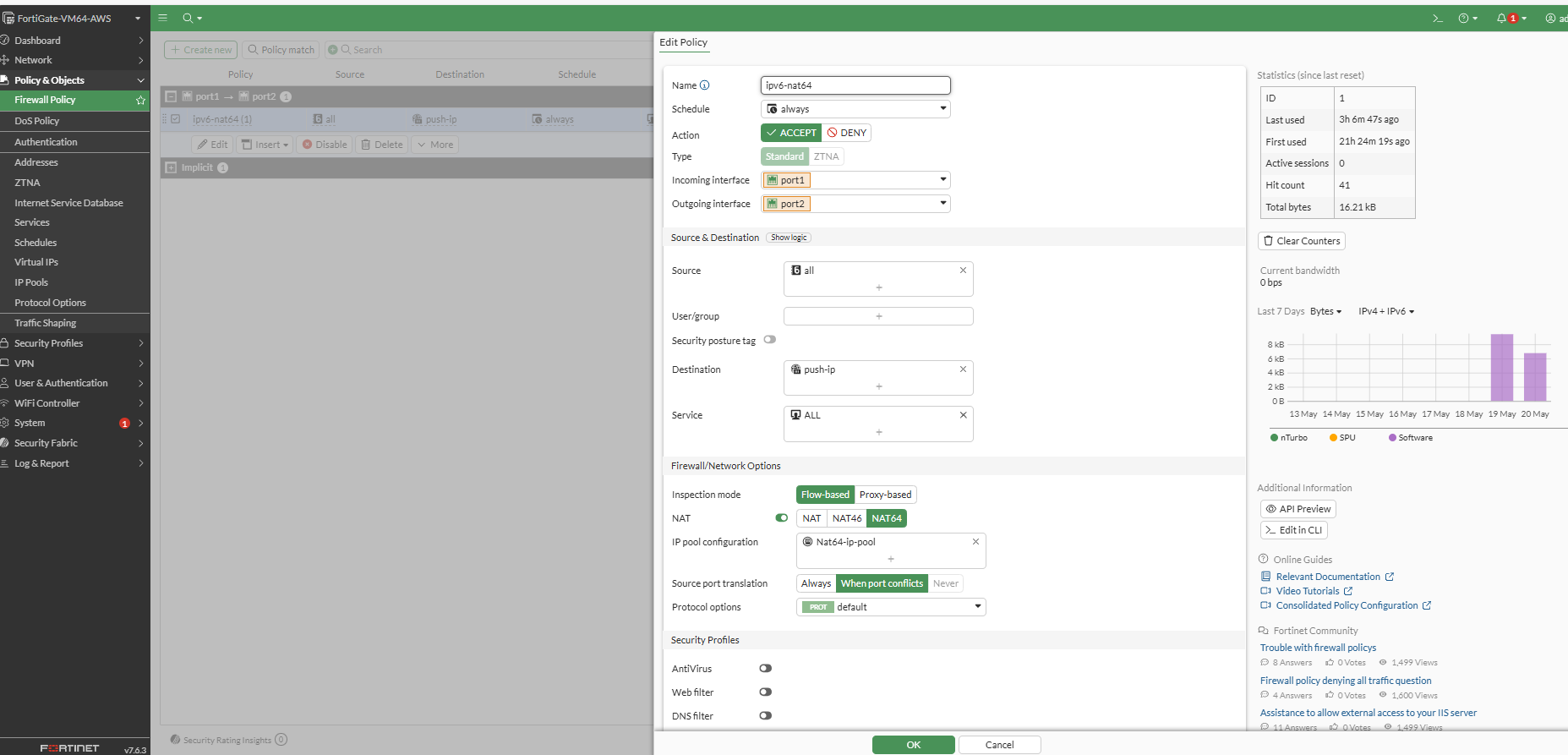Click the favorite star on Firewall Policy
The height and width of the screenshot is (755, 1568).
[x=140, y=100]
